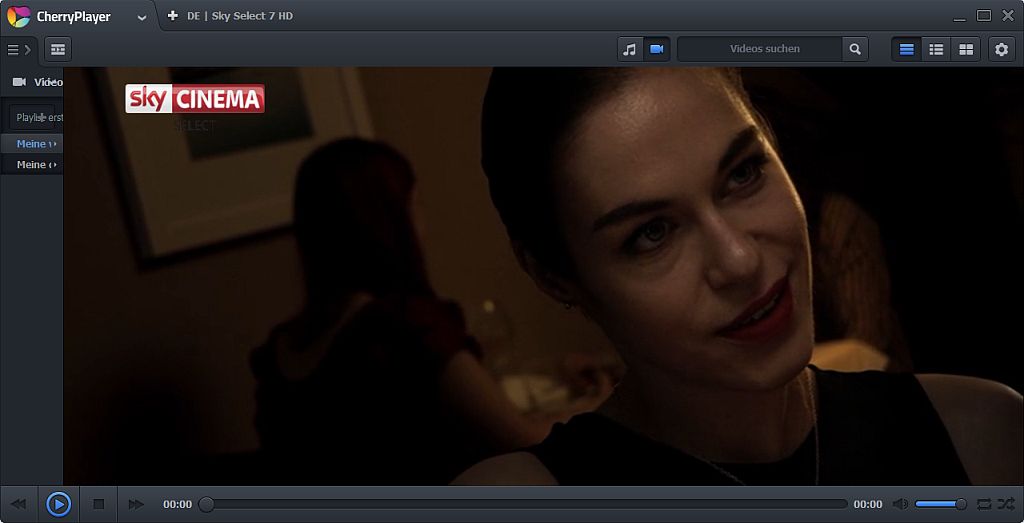The image size is (1024, 523).
Task: Click the Videos suchen search field
Action: (x=760, y=49)
